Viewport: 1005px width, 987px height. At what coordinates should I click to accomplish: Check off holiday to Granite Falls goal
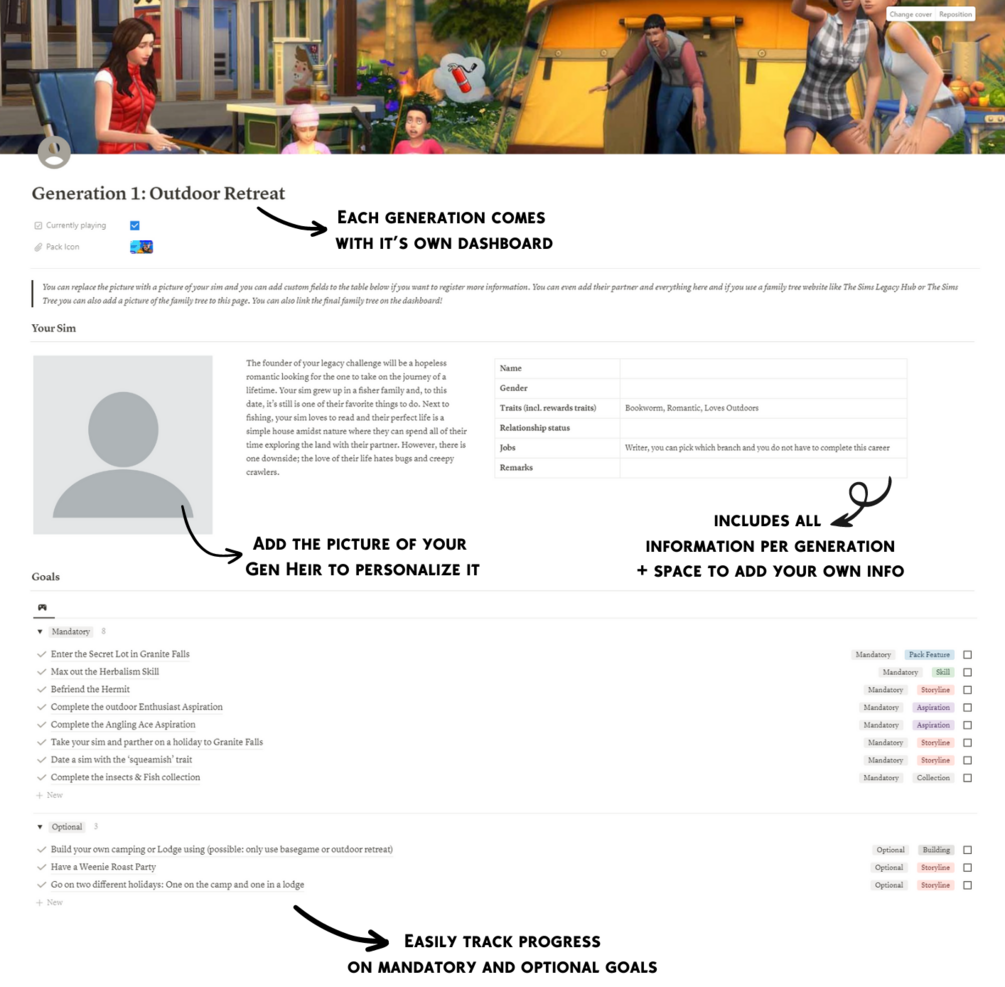pos(967,743)
